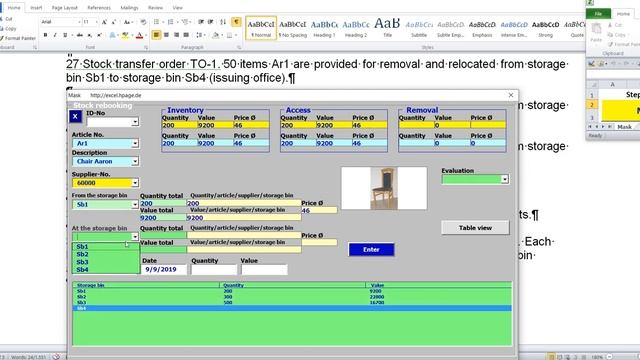Click the Shrink Font icon

pyautogui.click(x=114, y=22)
